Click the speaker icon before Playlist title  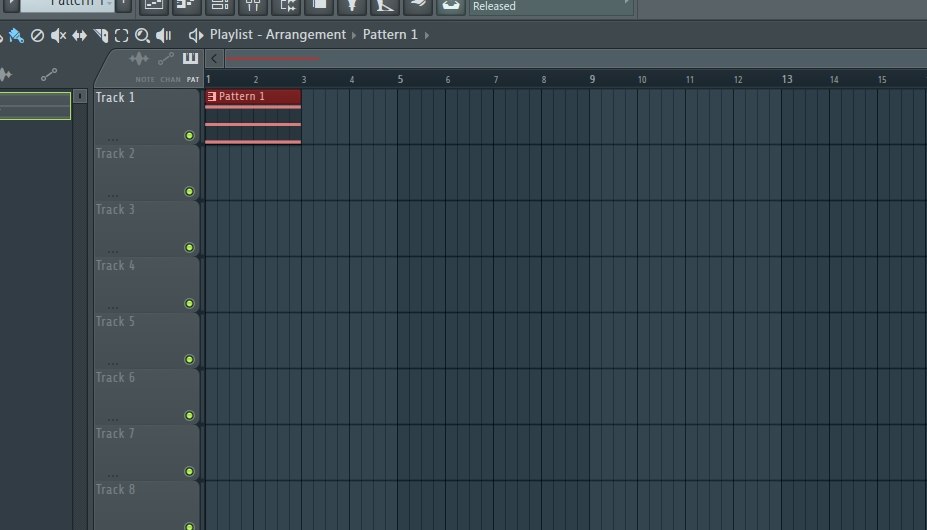[196, 35]
